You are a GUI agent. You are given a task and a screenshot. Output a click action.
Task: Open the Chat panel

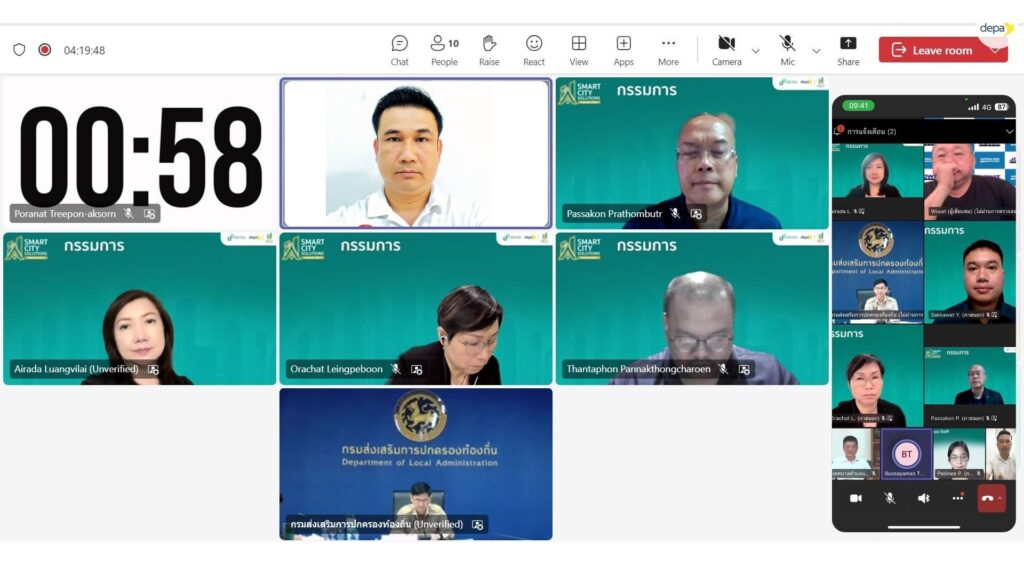point(399,50)
